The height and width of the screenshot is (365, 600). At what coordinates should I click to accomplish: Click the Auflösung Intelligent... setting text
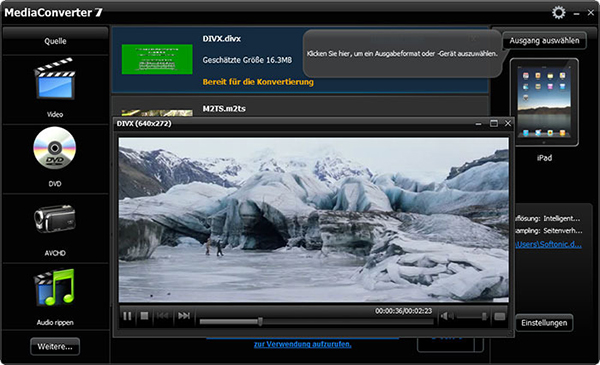[548, 218]
